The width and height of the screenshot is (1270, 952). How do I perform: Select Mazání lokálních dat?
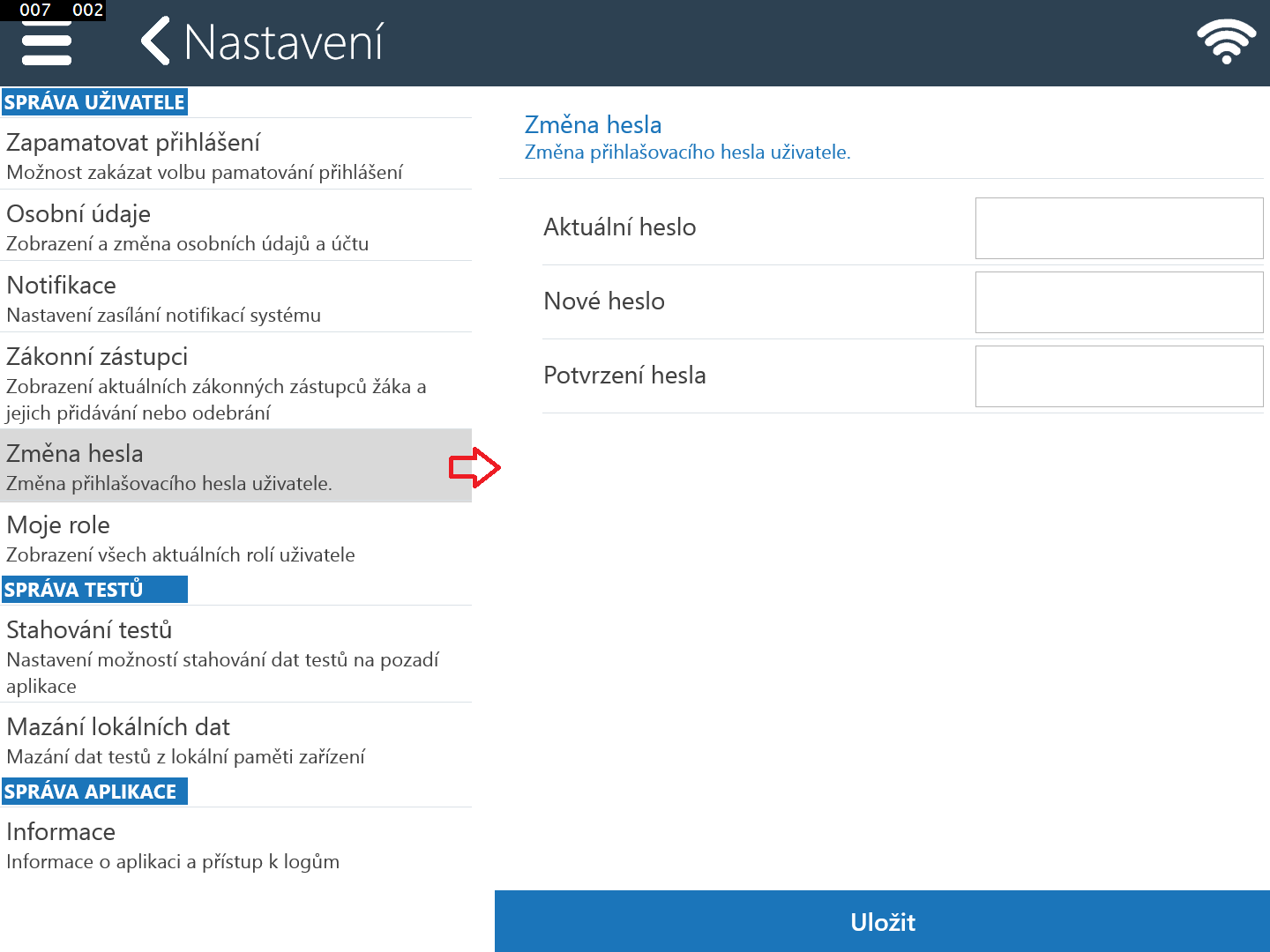pos(235,739)
